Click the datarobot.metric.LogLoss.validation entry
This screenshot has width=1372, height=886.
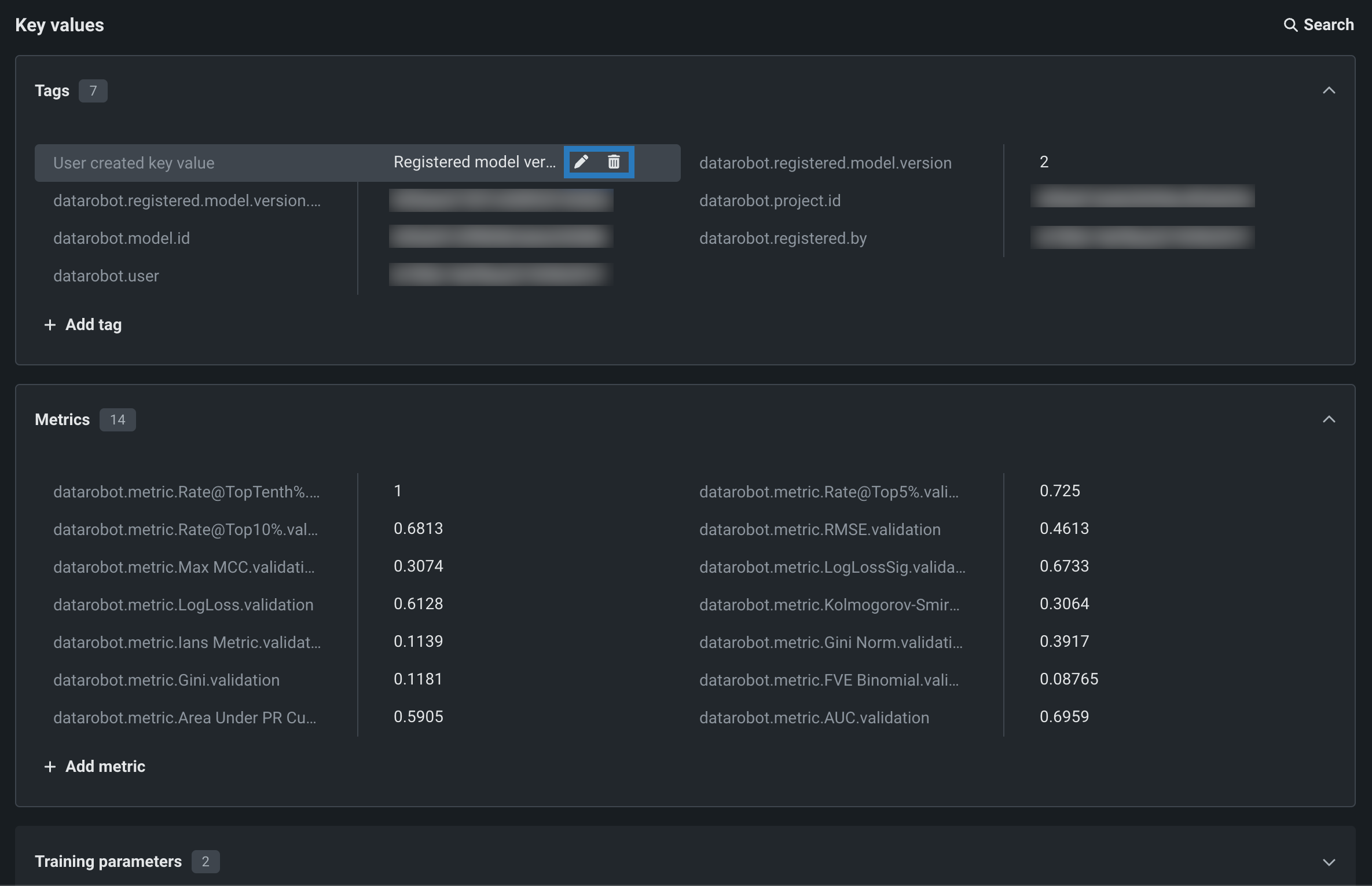click(x=183, y=605)
